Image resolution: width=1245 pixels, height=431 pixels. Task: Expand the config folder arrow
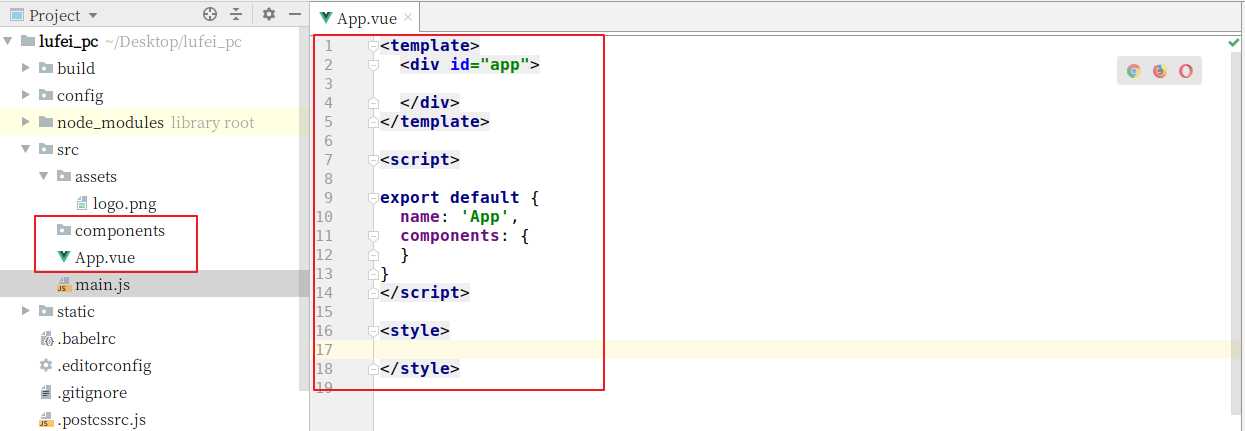click(x=27, y=96)
